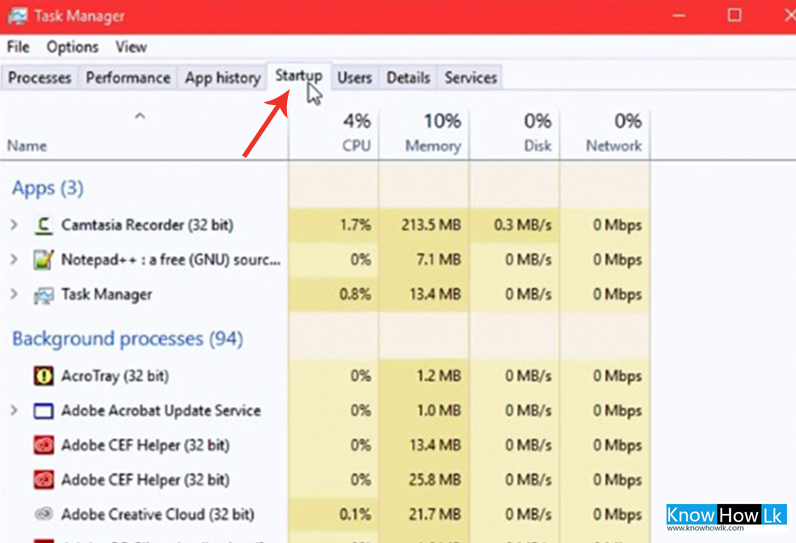Select the Apps (3) group heading
Screen dimensions: 796x543
coord(48,188)
